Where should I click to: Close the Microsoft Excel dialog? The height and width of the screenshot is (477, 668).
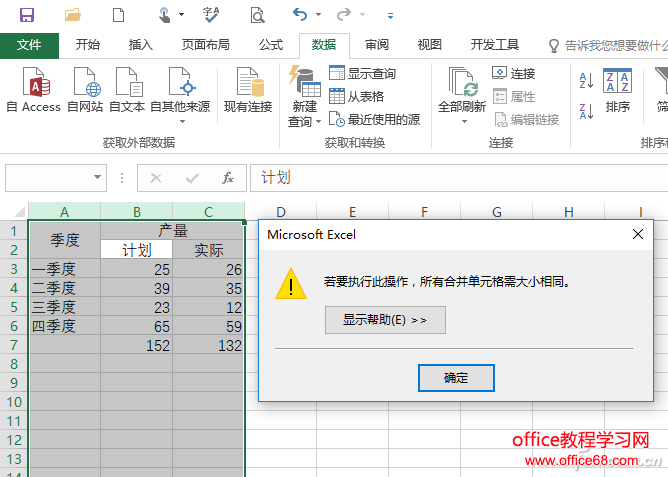(638, 234)
